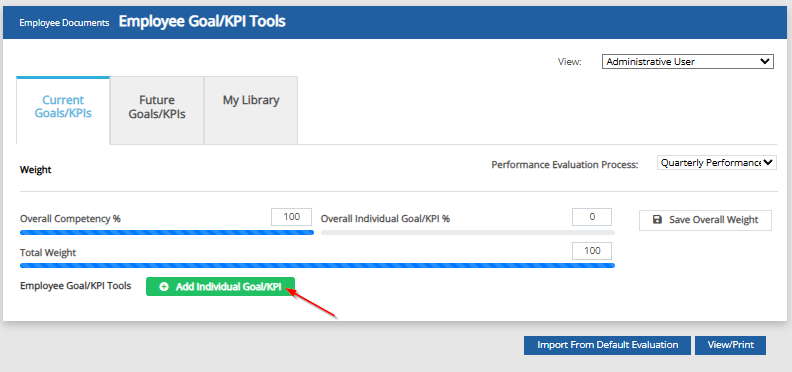Focus the Overall Individual Goal/KPI % field
Viewport: 792px width, 372px height.
[592, 217]
